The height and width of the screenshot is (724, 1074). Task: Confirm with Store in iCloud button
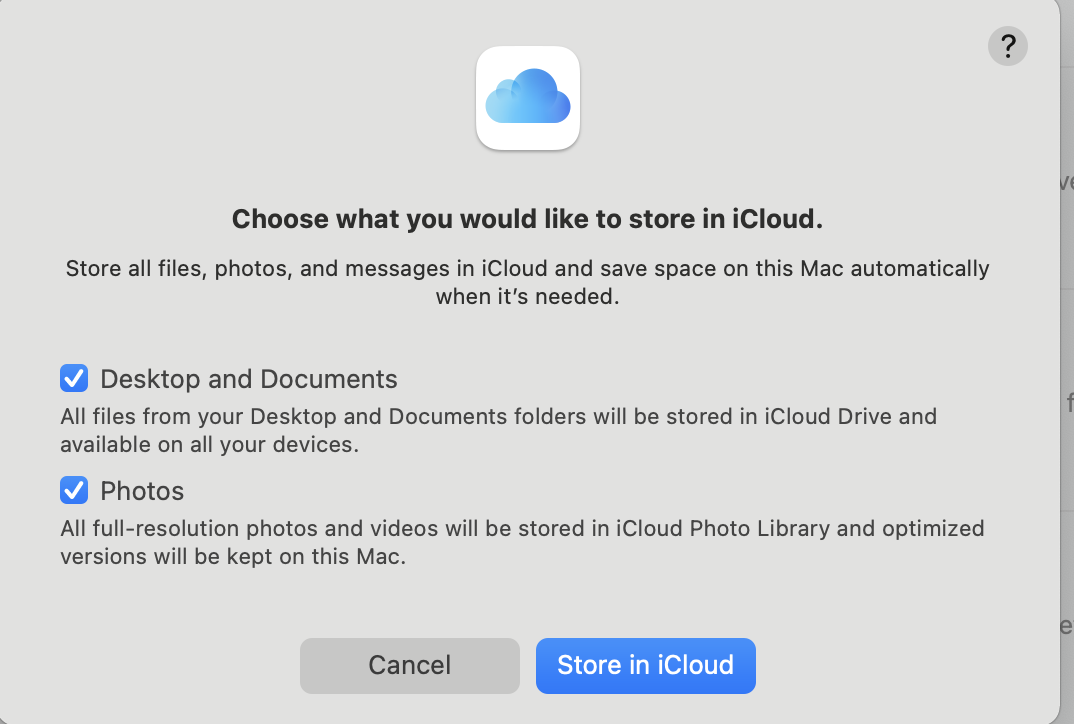coord(645,666)
